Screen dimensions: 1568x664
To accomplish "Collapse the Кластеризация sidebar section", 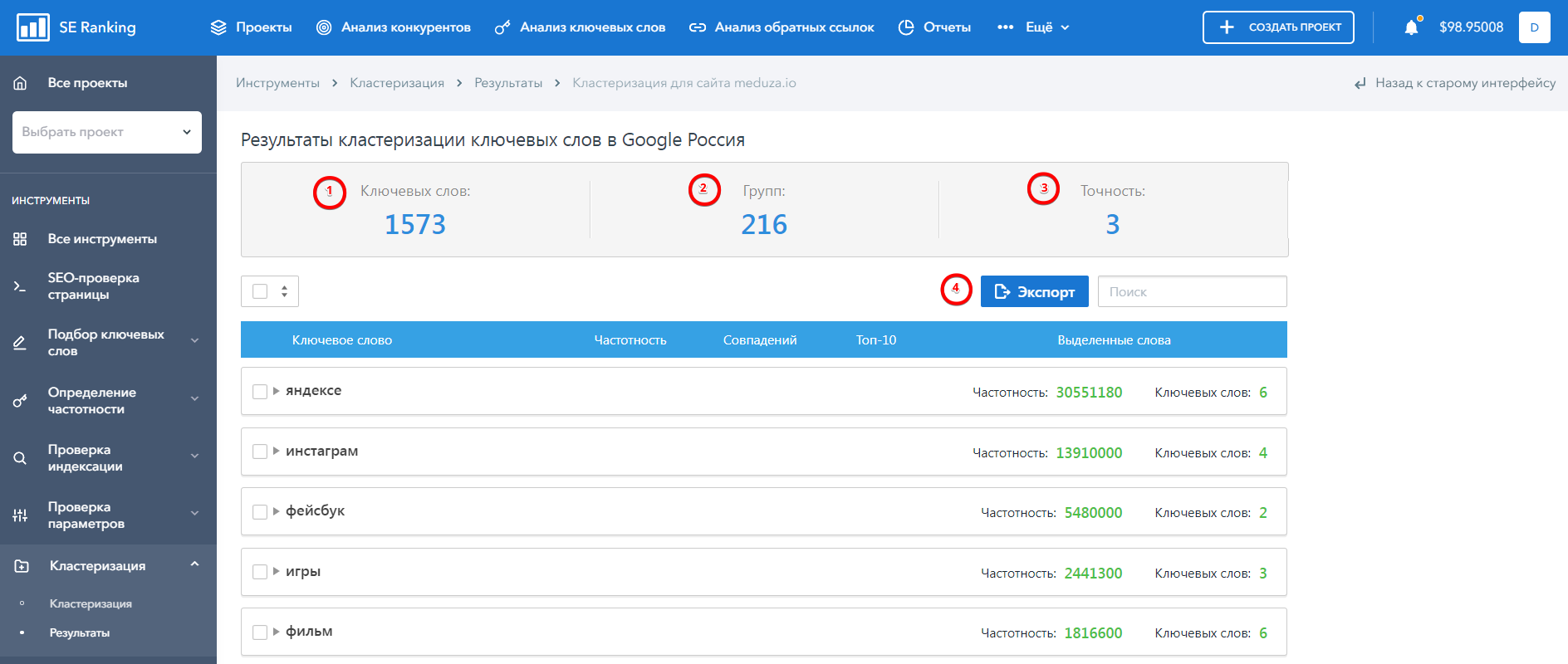I will tap(194, 565).
